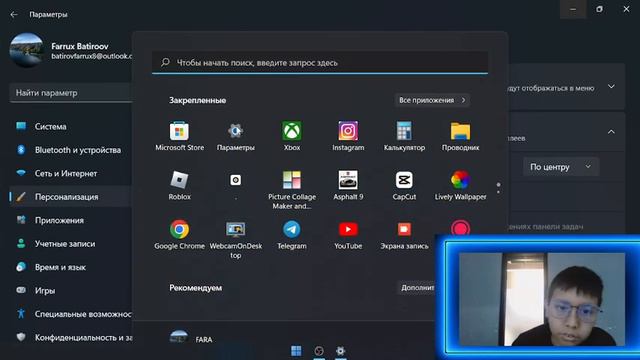Image resolution: width=640 pixels, height=360 pixels.
Task: Open Farrux Batiroov profile in Settings
Action: (x=70, y=51)
